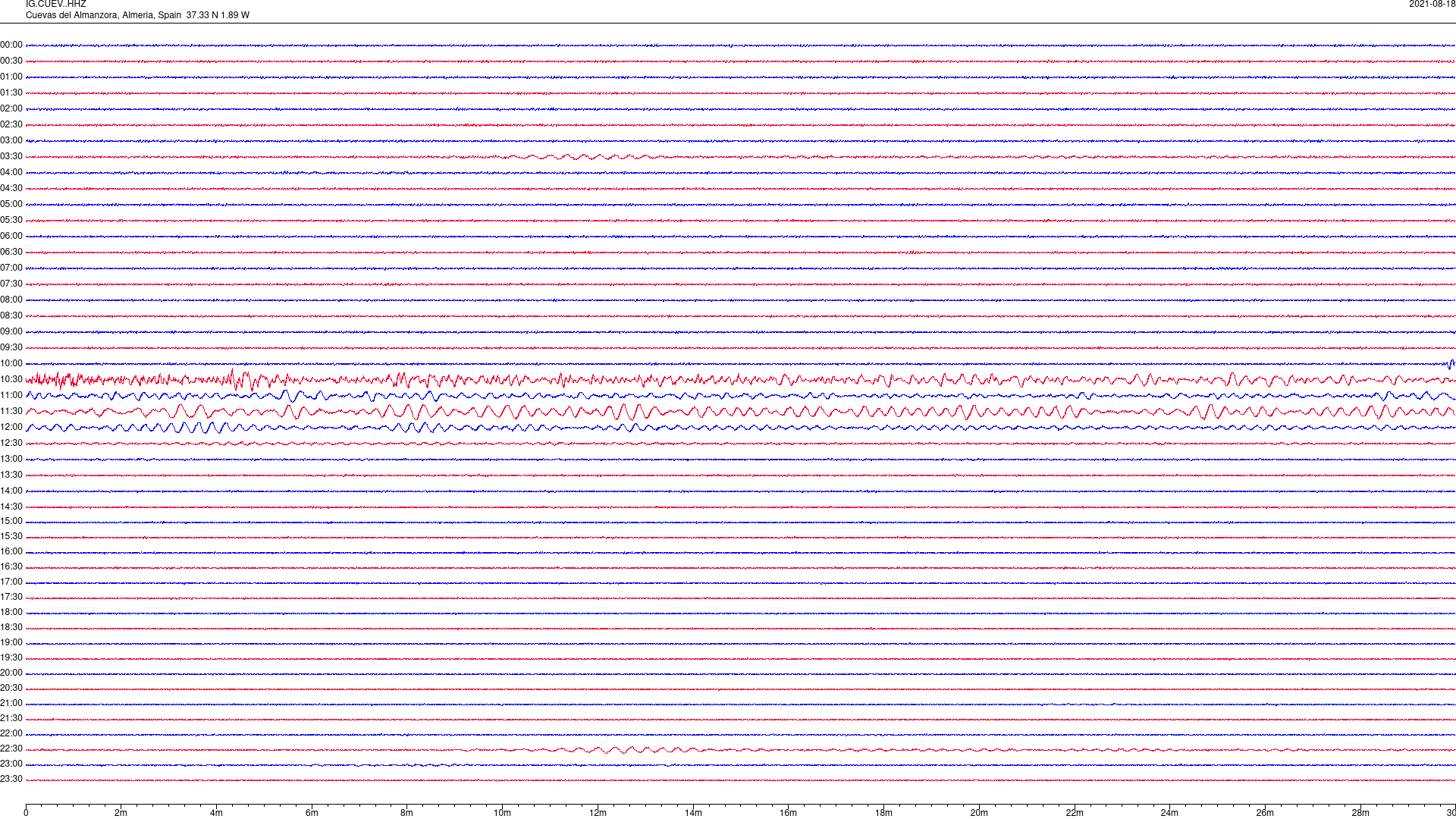The width and height of the screenshot is (1456, 819).
Task: Select the 07:00 time row label
Action: point(11,268)
